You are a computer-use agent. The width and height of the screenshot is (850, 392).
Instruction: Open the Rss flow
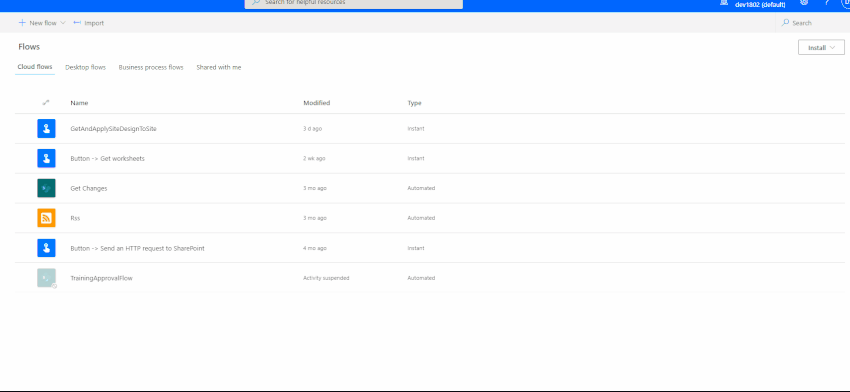(x=75, y=219)
